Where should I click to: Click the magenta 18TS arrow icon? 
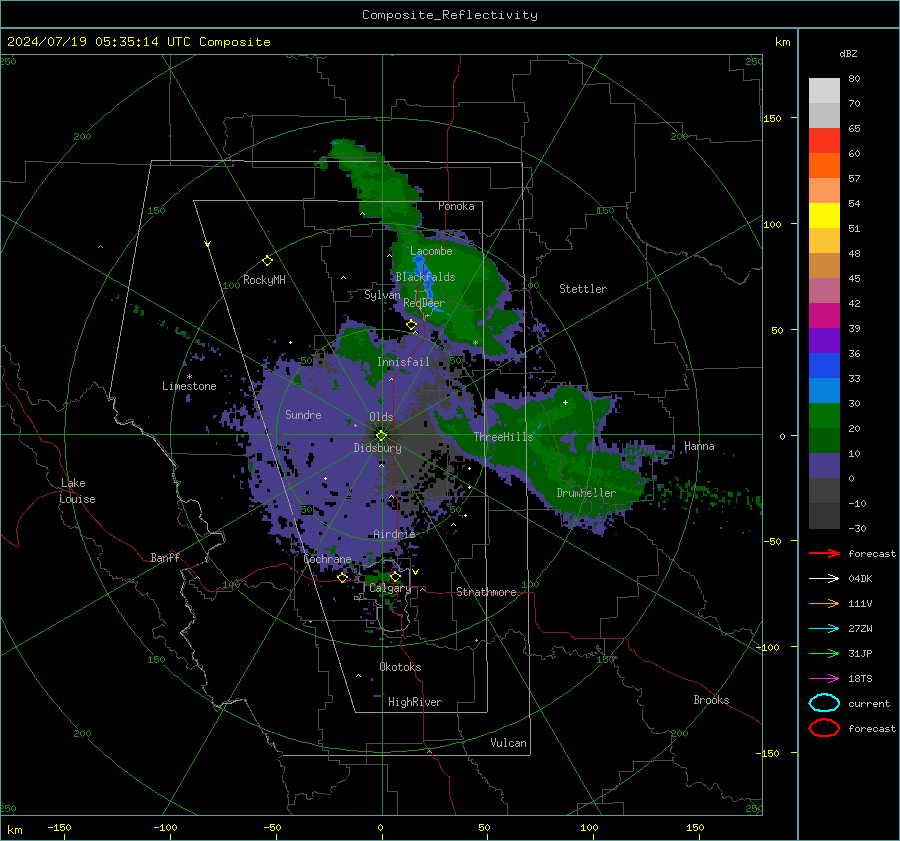click(824, 679)
